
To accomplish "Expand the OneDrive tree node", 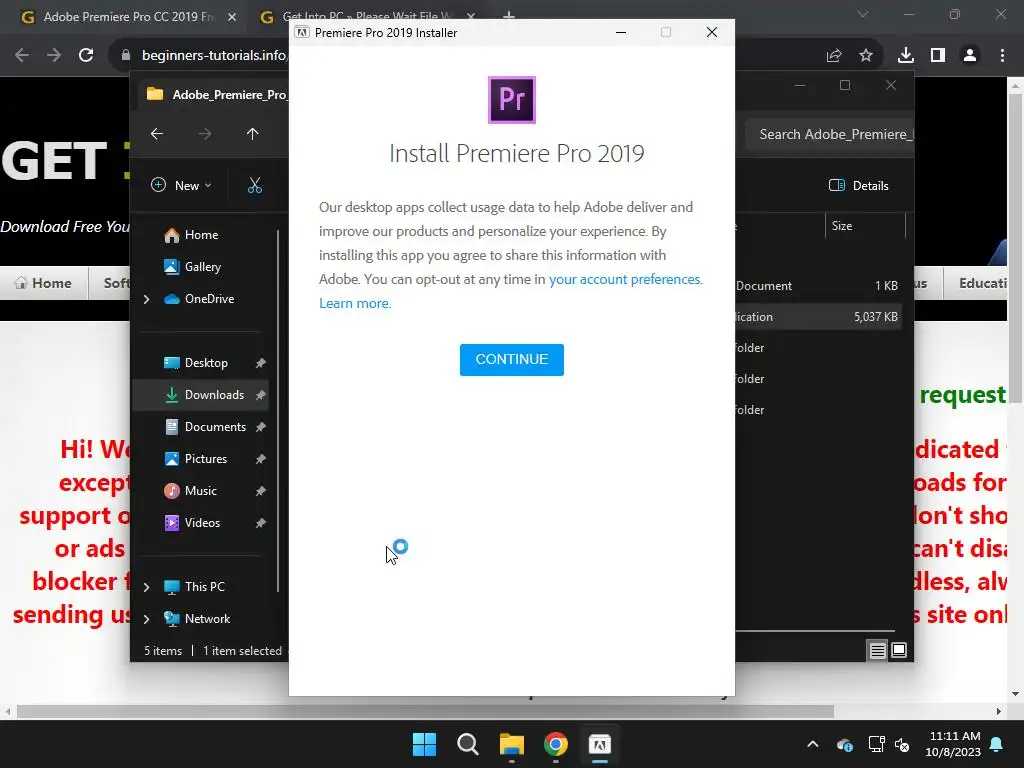I will 146,299.
